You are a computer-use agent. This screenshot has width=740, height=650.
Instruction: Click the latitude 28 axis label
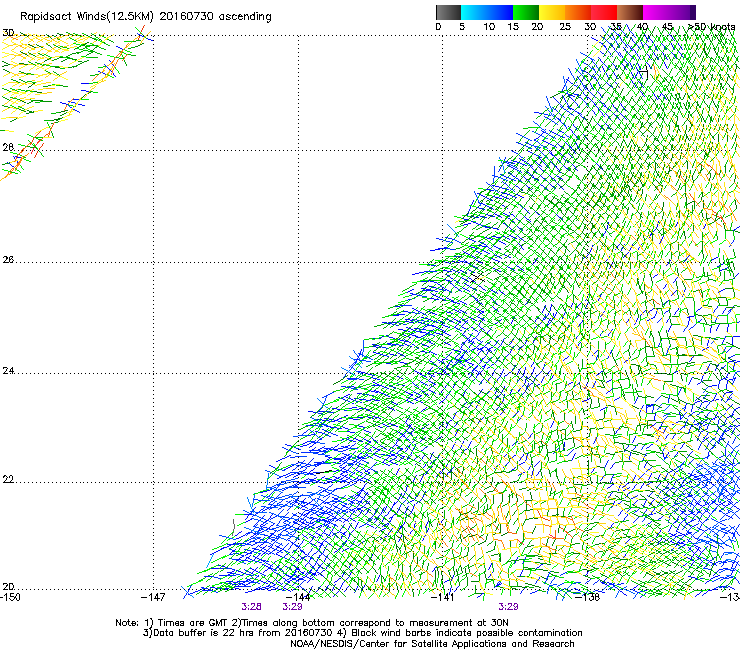point(8,147)
